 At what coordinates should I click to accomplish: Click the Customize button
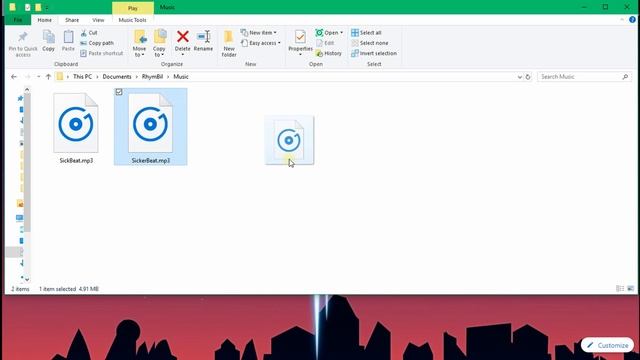coord(608,345)
